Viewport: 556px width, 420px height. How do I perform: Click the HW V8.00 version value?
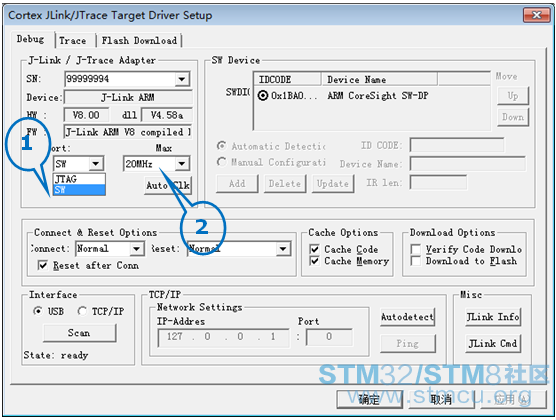tap(86, 115)
